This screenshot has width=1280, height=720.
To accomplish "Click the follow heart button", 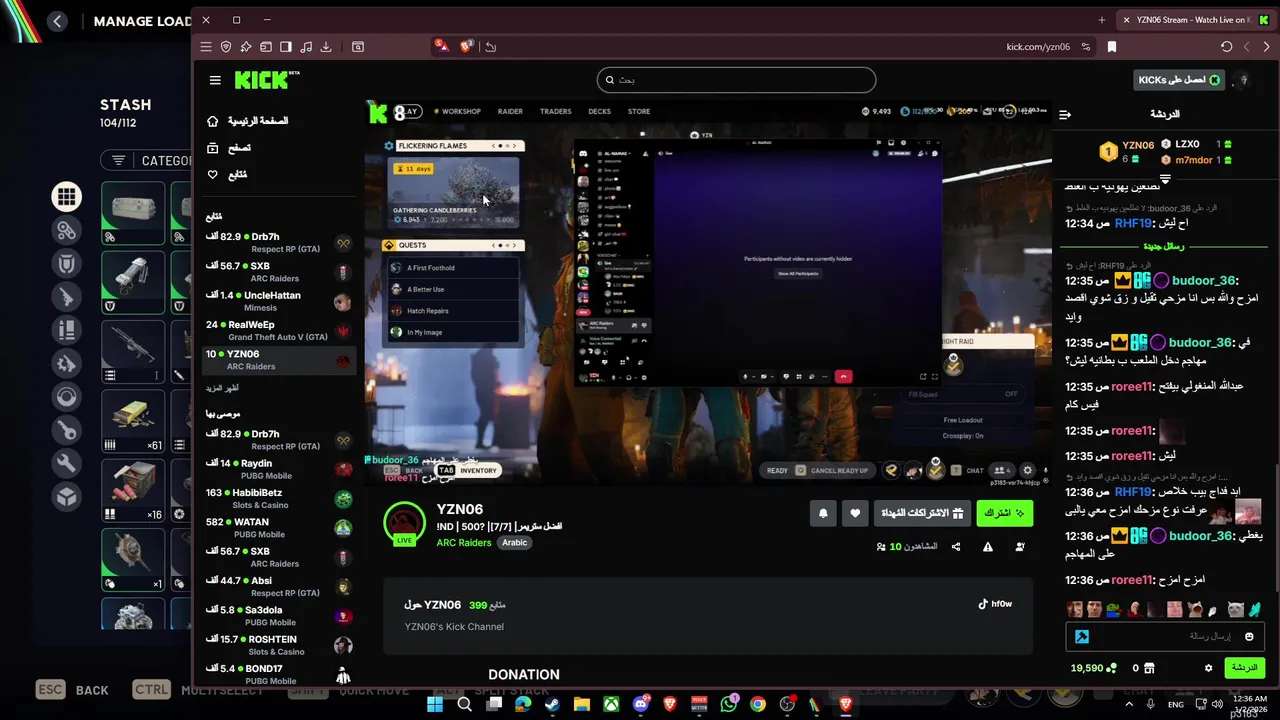I will 854,513.
